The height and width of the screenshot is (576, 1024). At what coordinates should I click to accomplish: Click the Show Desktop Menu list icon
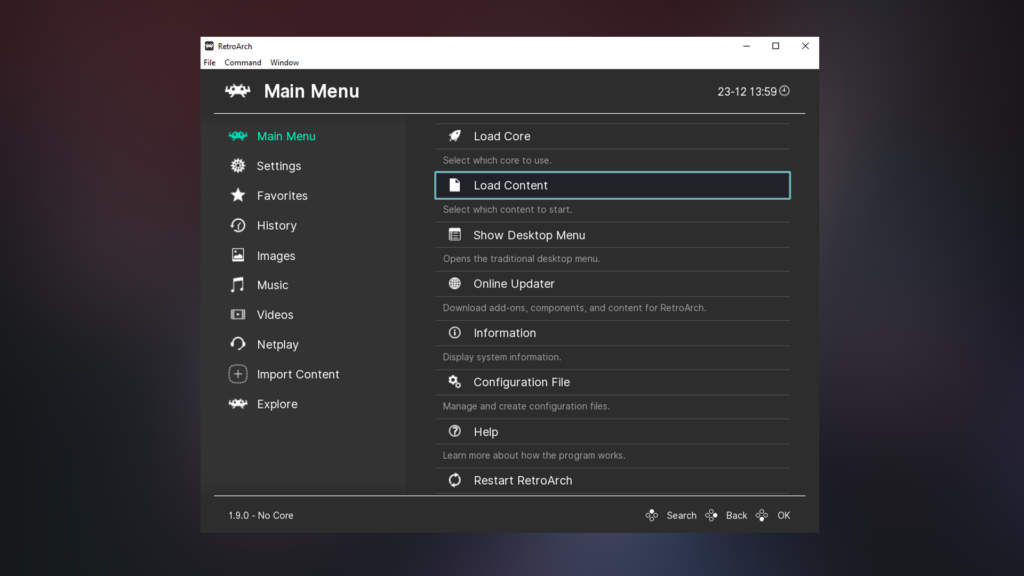[x=455, y=234]
